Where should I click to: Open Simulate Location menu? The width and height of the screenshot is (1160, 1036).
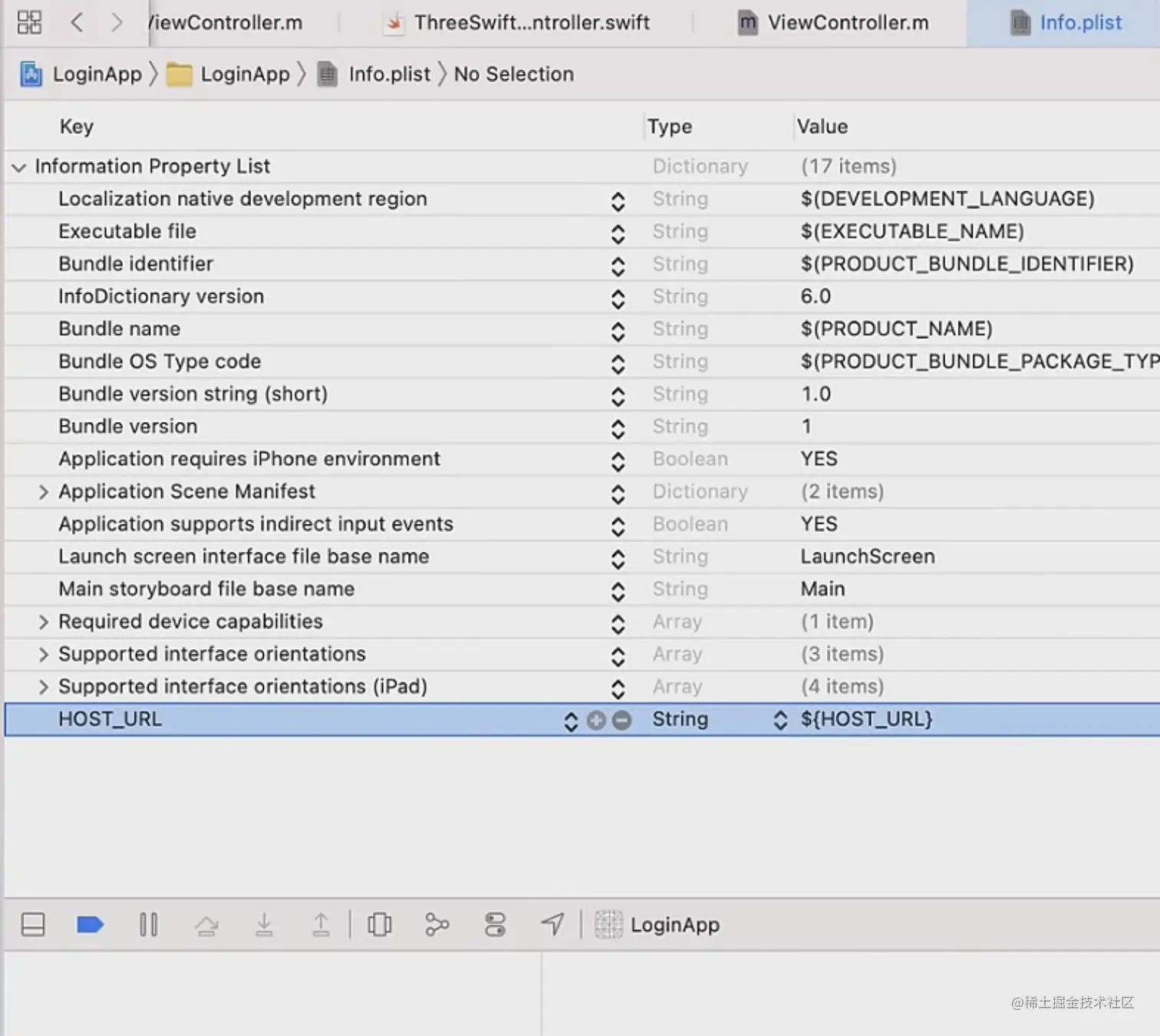coord(552,925)
